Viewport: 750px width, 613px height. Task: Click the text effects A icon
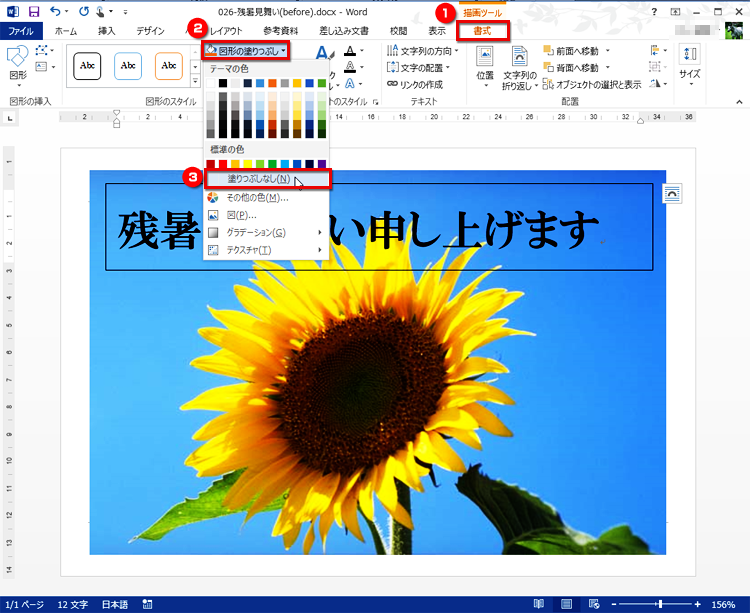tap(350, 84)
